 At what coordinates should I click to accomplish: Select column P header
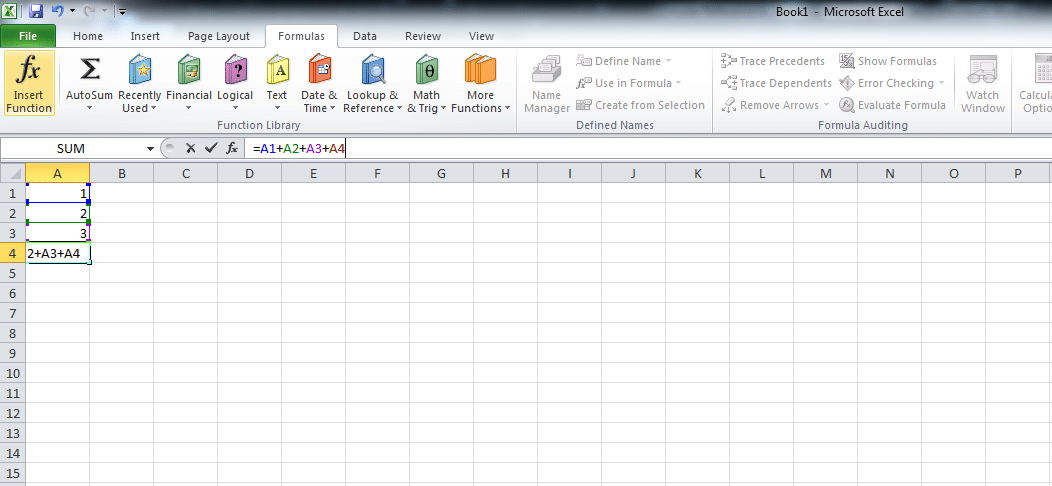point(1018,173)
